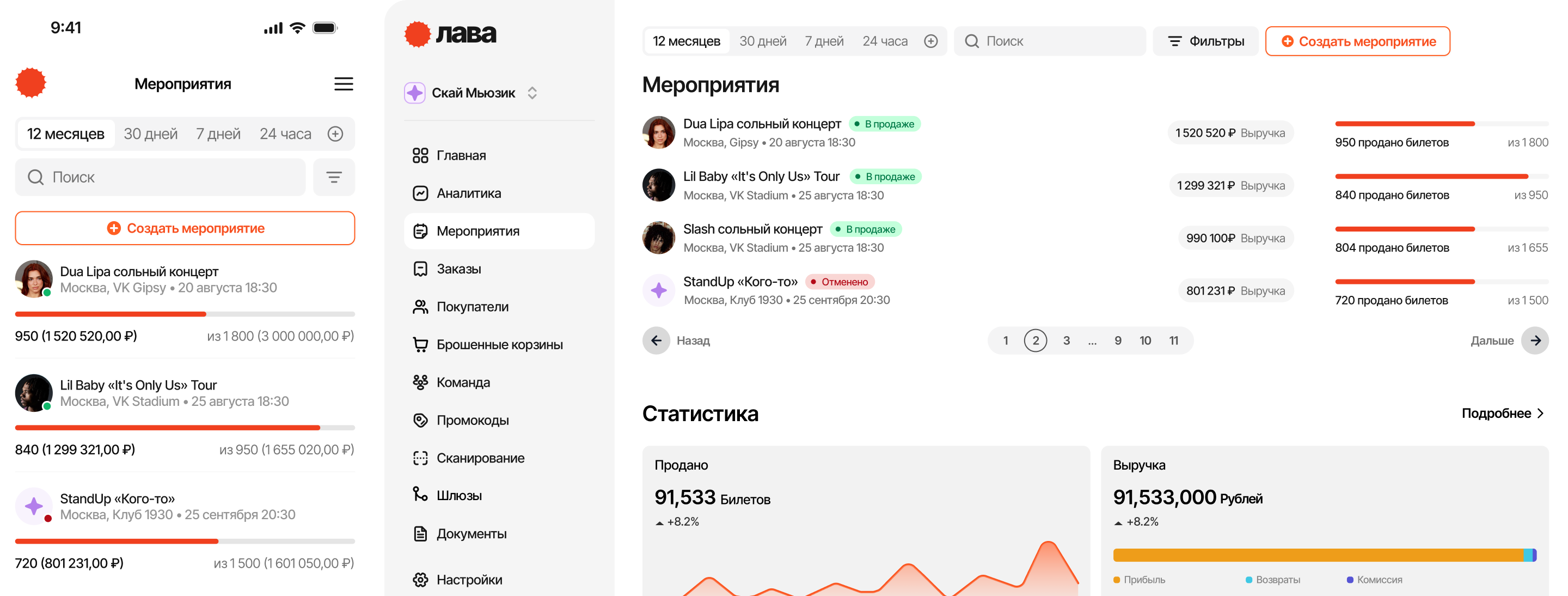Viewport: 1568px width, 596px height.
Task: Click desktop Создать мероприятие button
Action: 1357,41
